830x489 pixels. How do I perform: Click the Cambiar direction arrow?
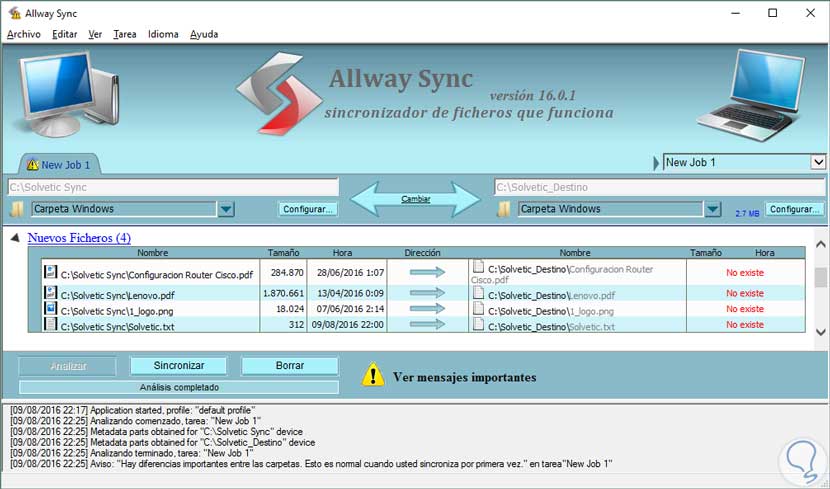click(416, 199)
